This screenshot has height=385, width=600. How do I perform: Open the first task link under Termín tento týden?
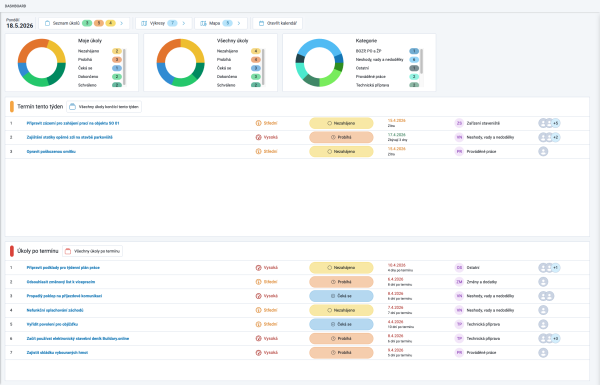[x=73, y=123]
